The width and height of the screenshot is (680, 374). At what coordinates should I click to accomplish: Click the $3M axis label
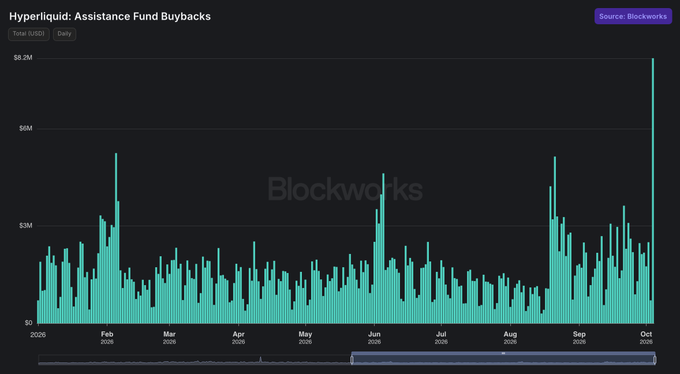point(26,226)
